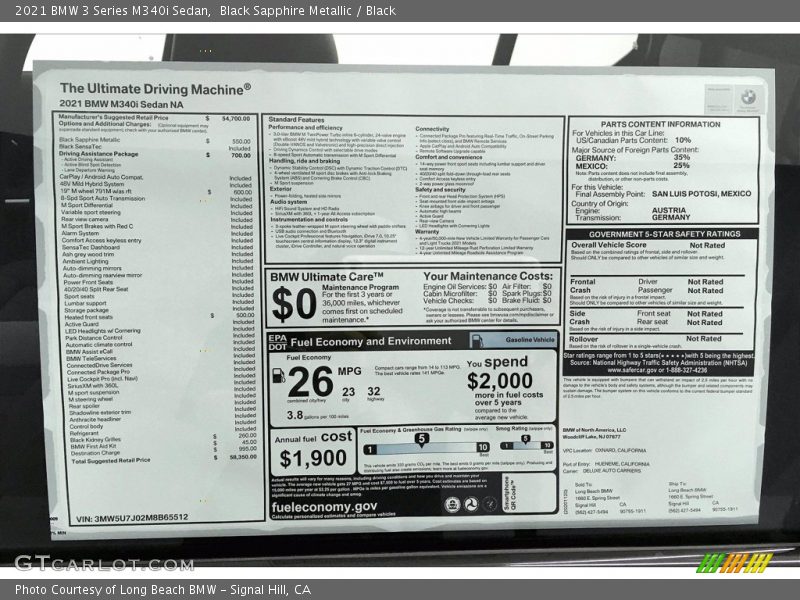Click the VIN number line
The height and width of the screenshot is (600, 800).
pos(132,518)
